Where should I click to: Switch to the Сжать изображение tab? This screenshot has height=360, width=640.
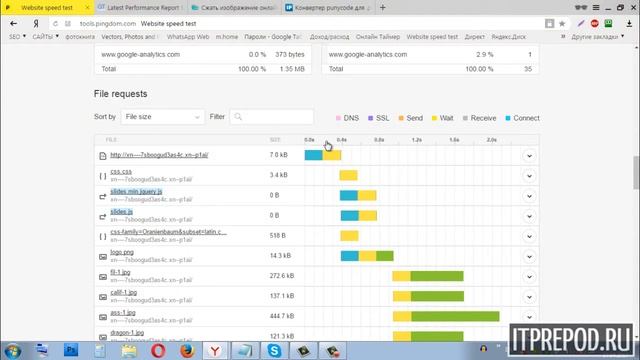coord(235,7)
